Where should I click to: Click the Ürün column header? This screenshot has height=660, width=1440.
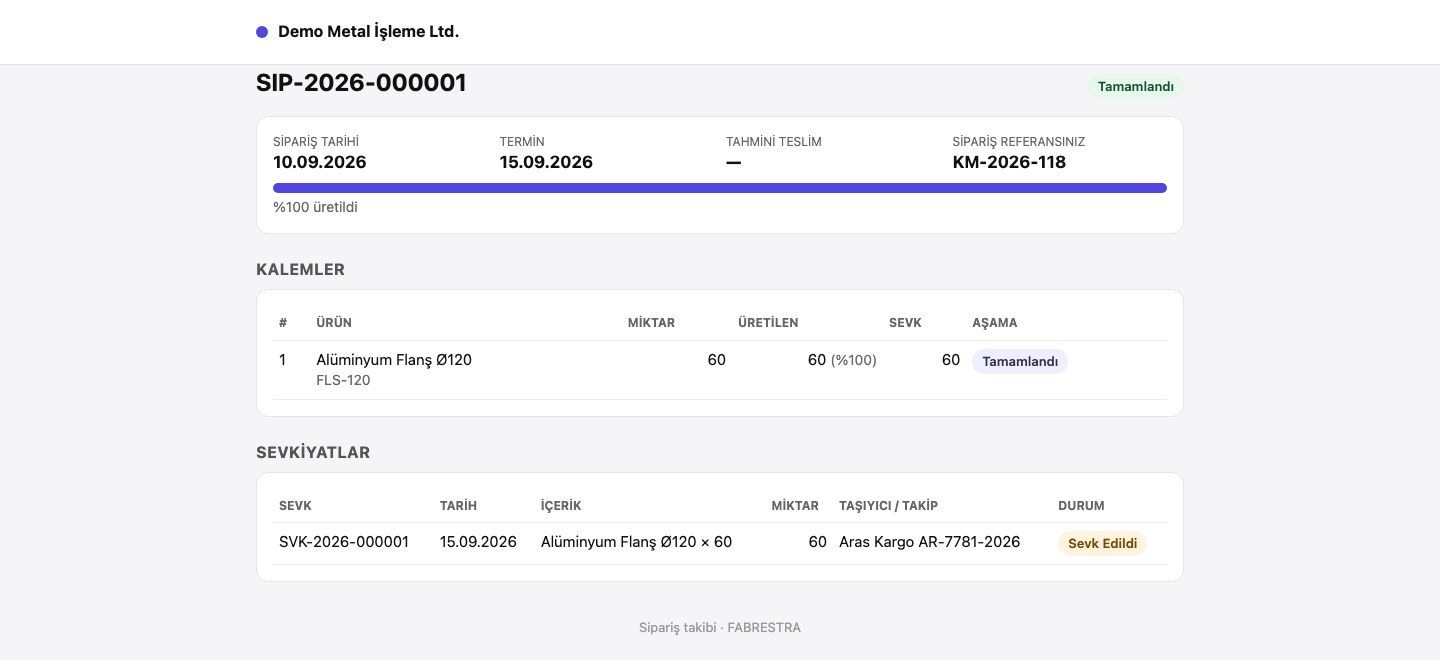[334, 323]
